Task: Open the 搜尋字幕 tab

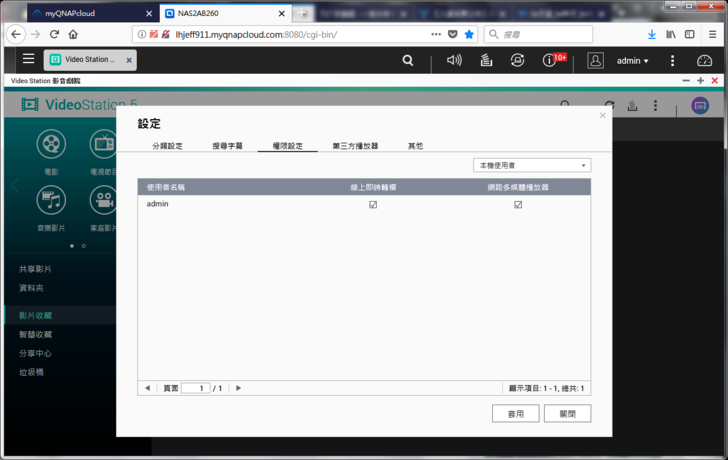Action: 227,146
